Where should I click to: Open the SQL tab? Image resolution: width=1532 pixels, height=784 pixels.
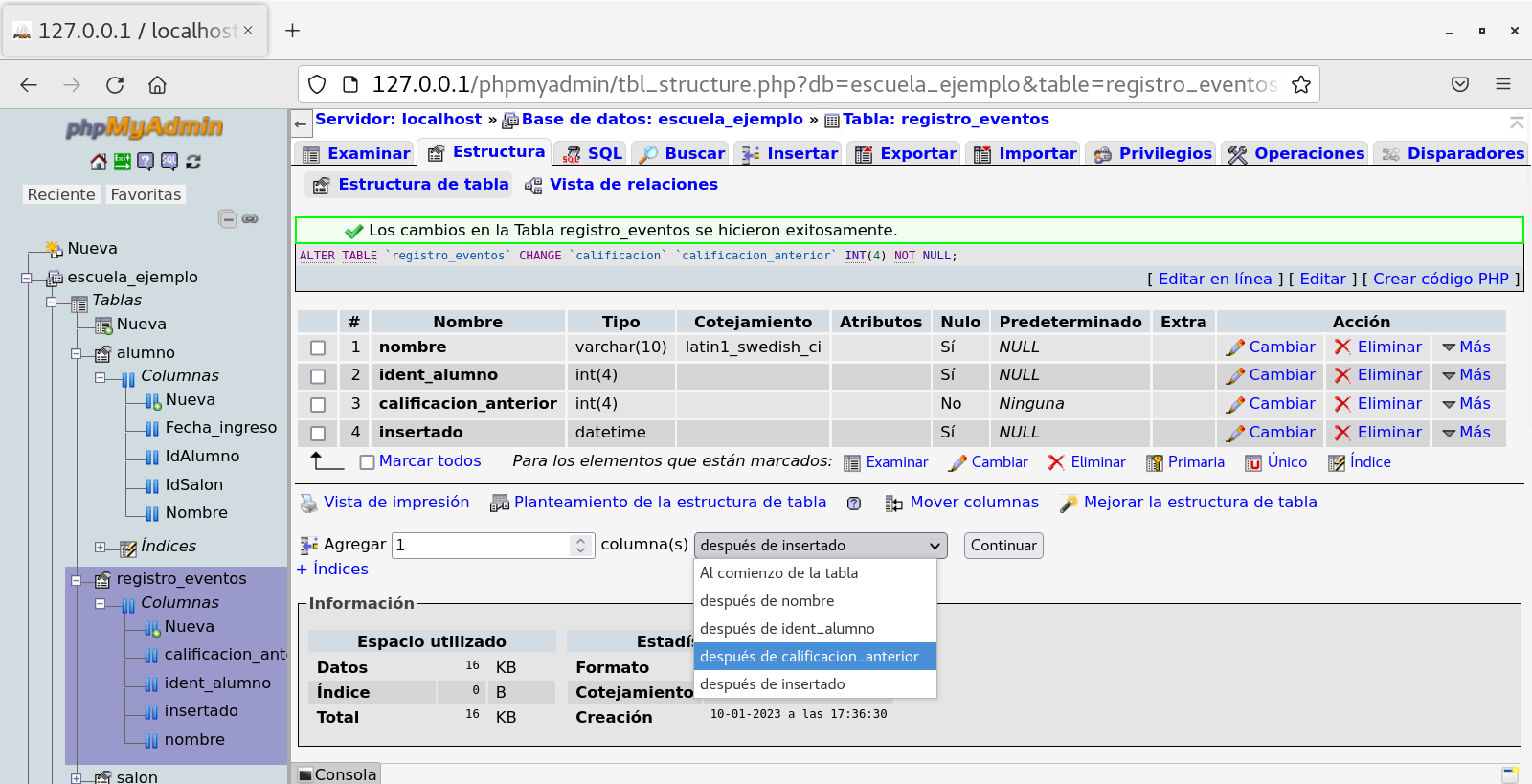tap(593, 153)
